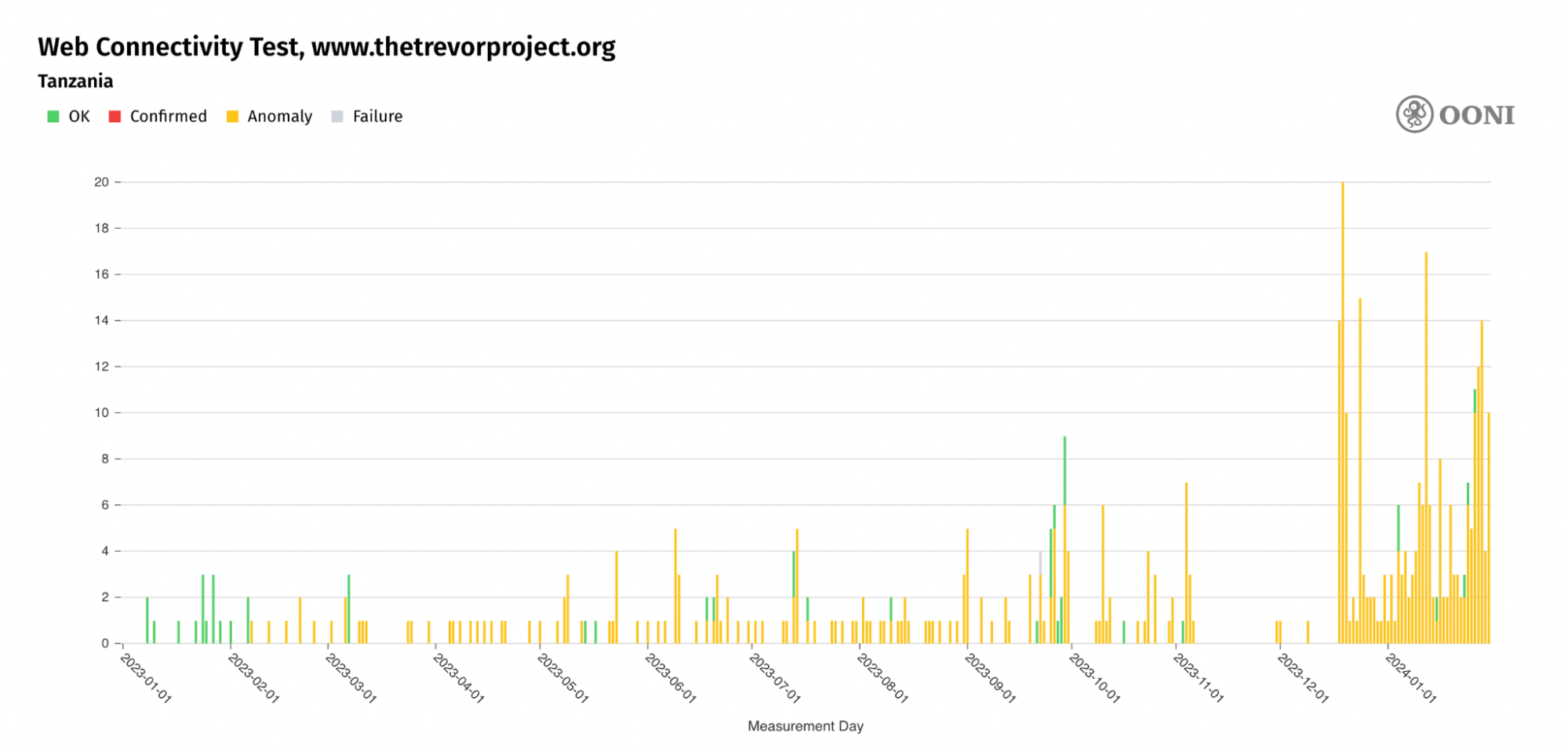
Task: Click the Web Connectivity Test chart title
Action: 326,47
